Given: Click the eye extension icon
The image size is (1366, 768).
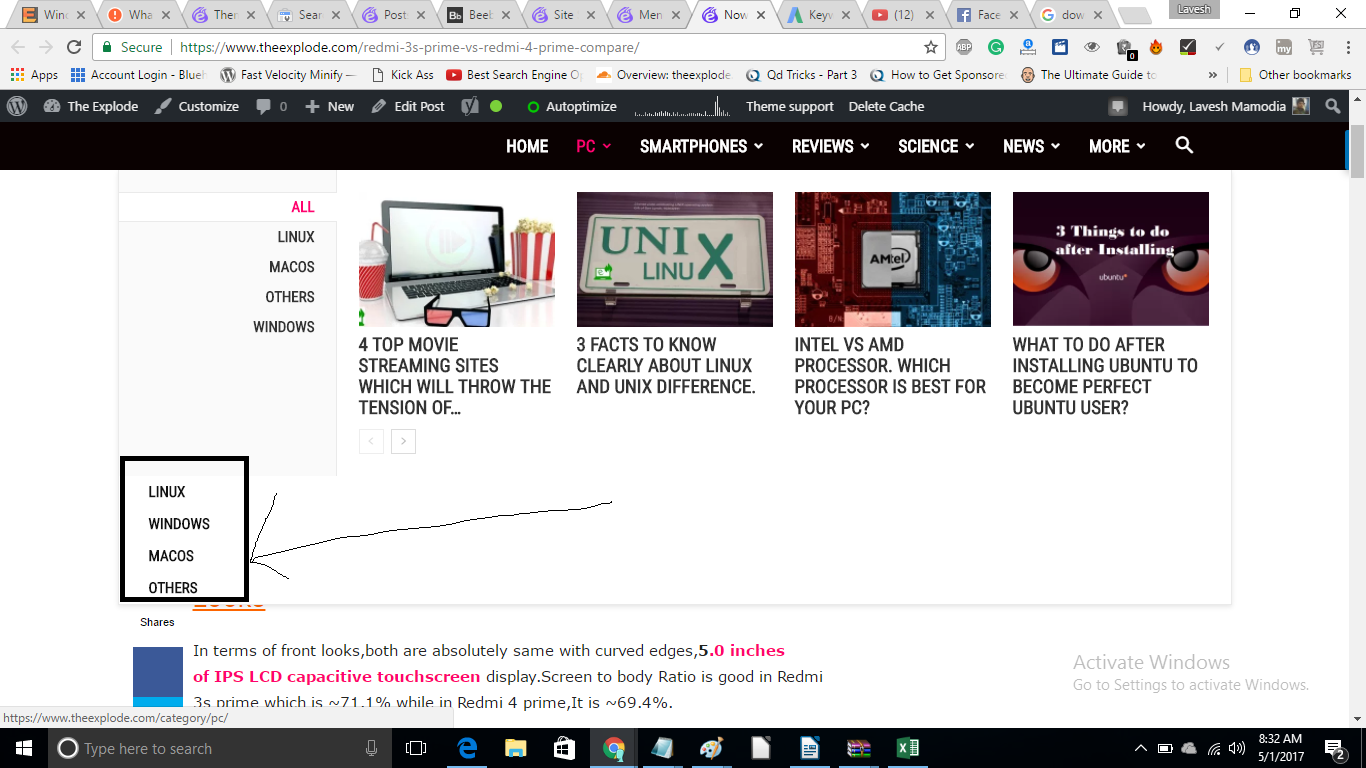Looking at the screenshot, I should point(1092,47).
